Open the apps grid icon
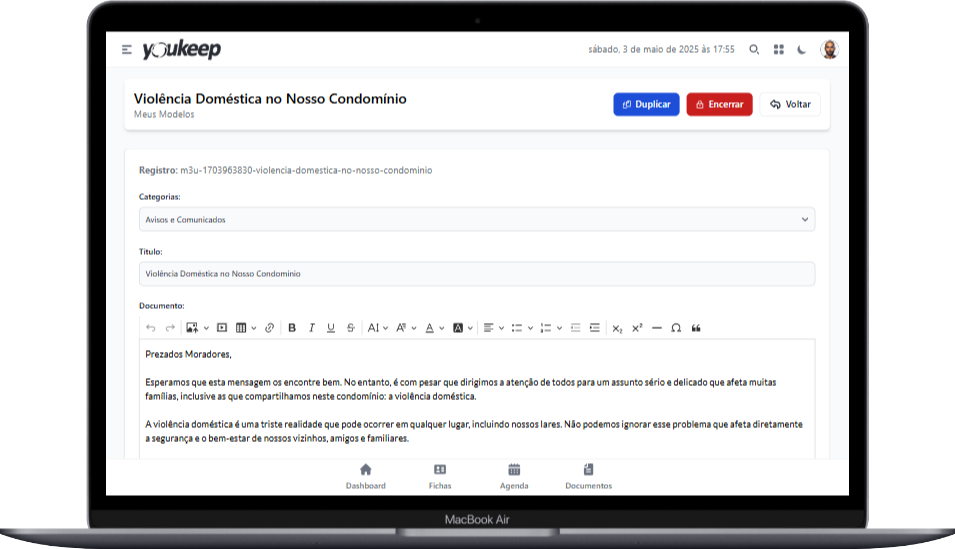The width and height of the screenshot is (955, 549). coord(778,49)
